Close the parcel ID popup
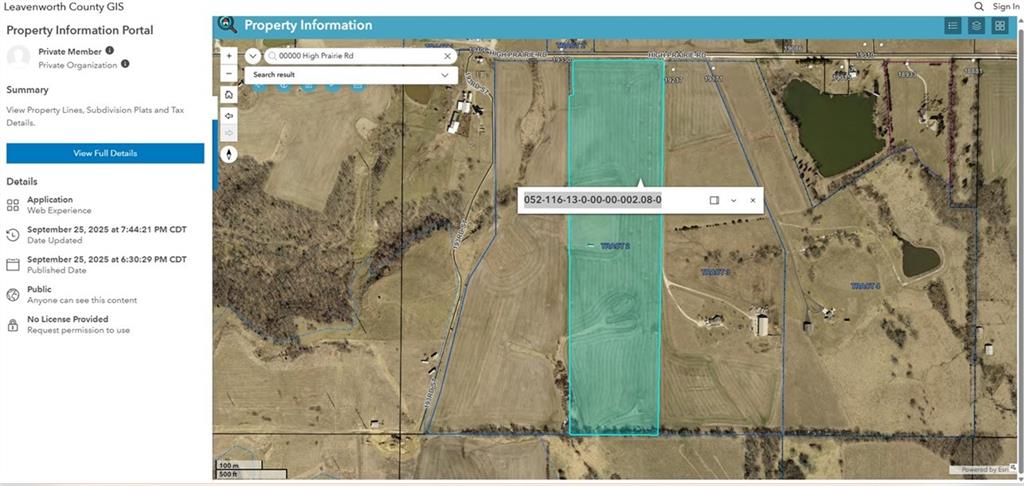The height and width of the screenshot is (486, 1024). 753,200
